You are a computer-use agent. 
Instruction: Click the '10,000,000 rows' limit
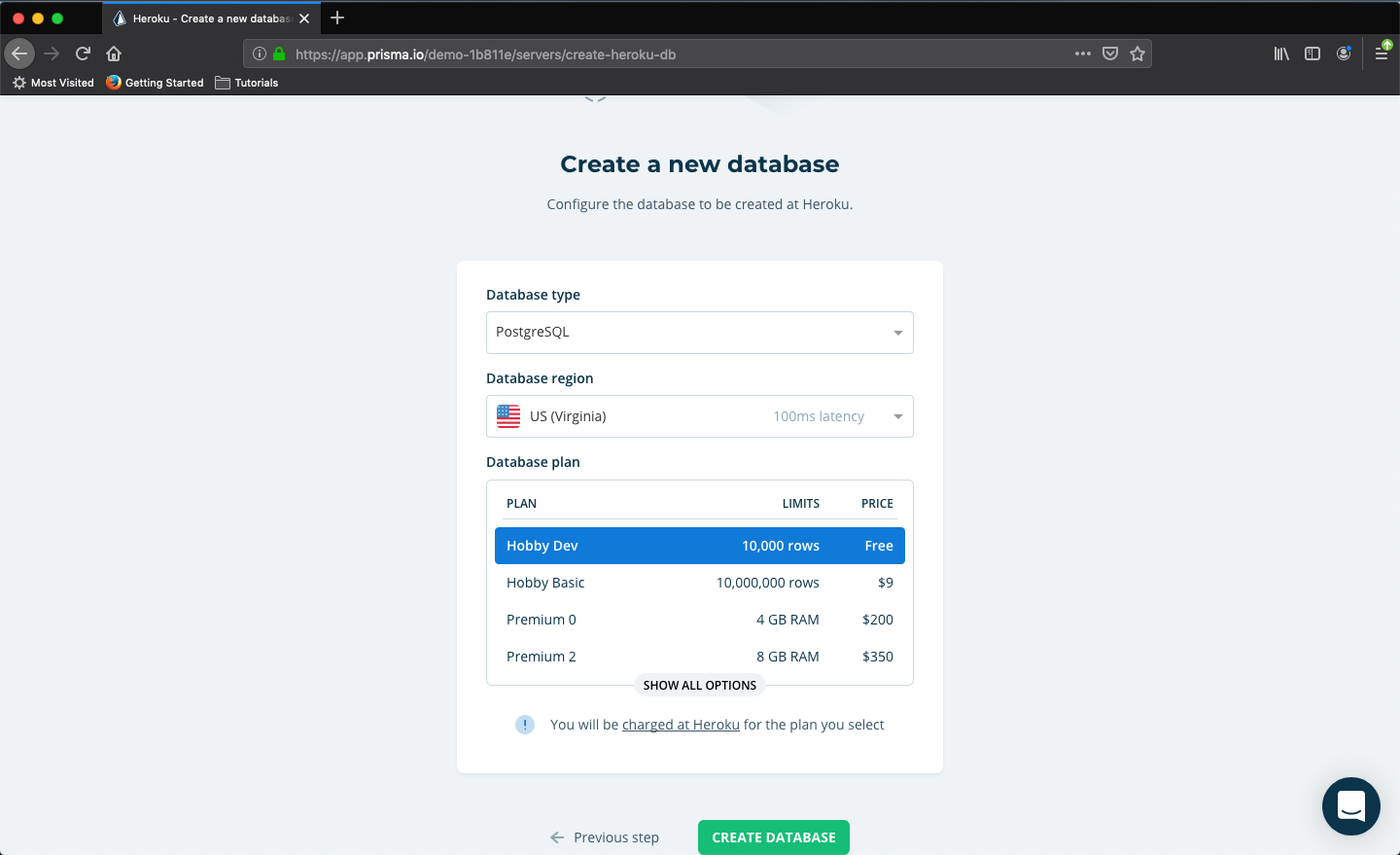(x=768, y=583)
